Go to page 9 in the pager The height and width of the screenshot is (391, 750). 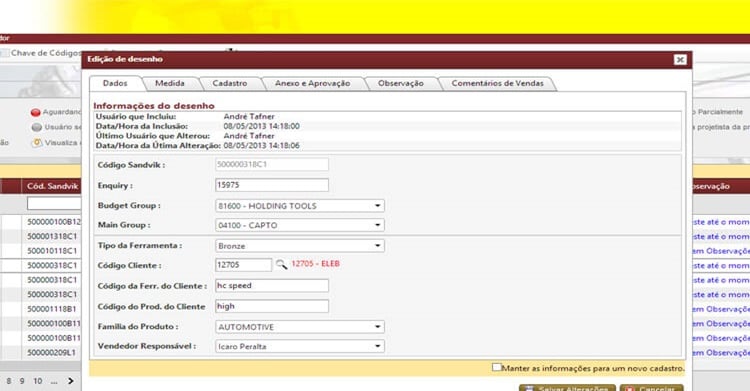click(22, 381)
